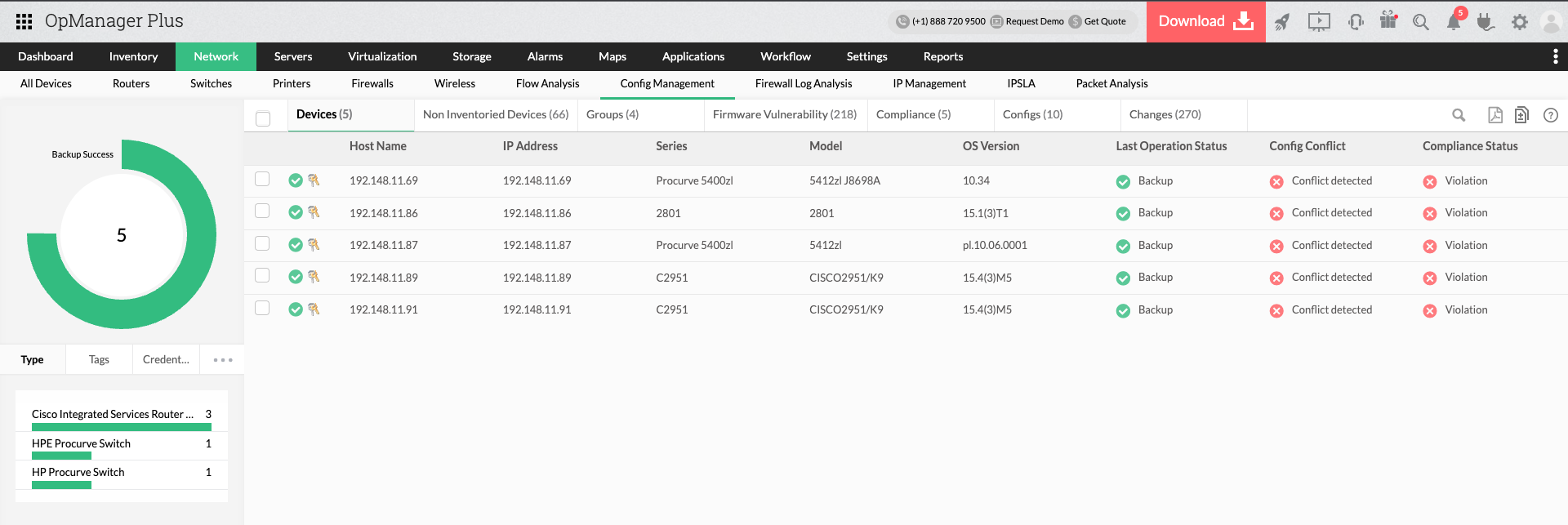This screenshot has height=525, width=1568.
Task: Click the green status icon for 192.148.11.87
Action: point(296,245)
